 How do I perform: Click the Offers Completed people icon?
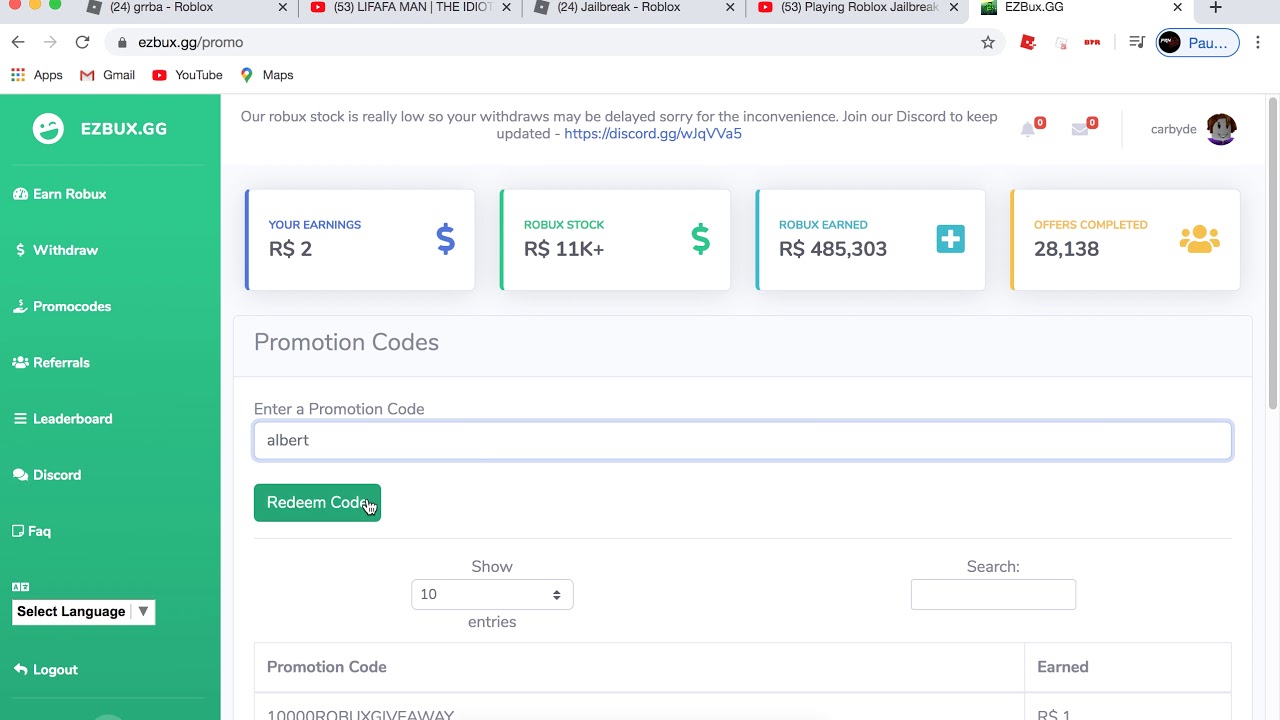pyautogui.click(x=1199, y=239)
